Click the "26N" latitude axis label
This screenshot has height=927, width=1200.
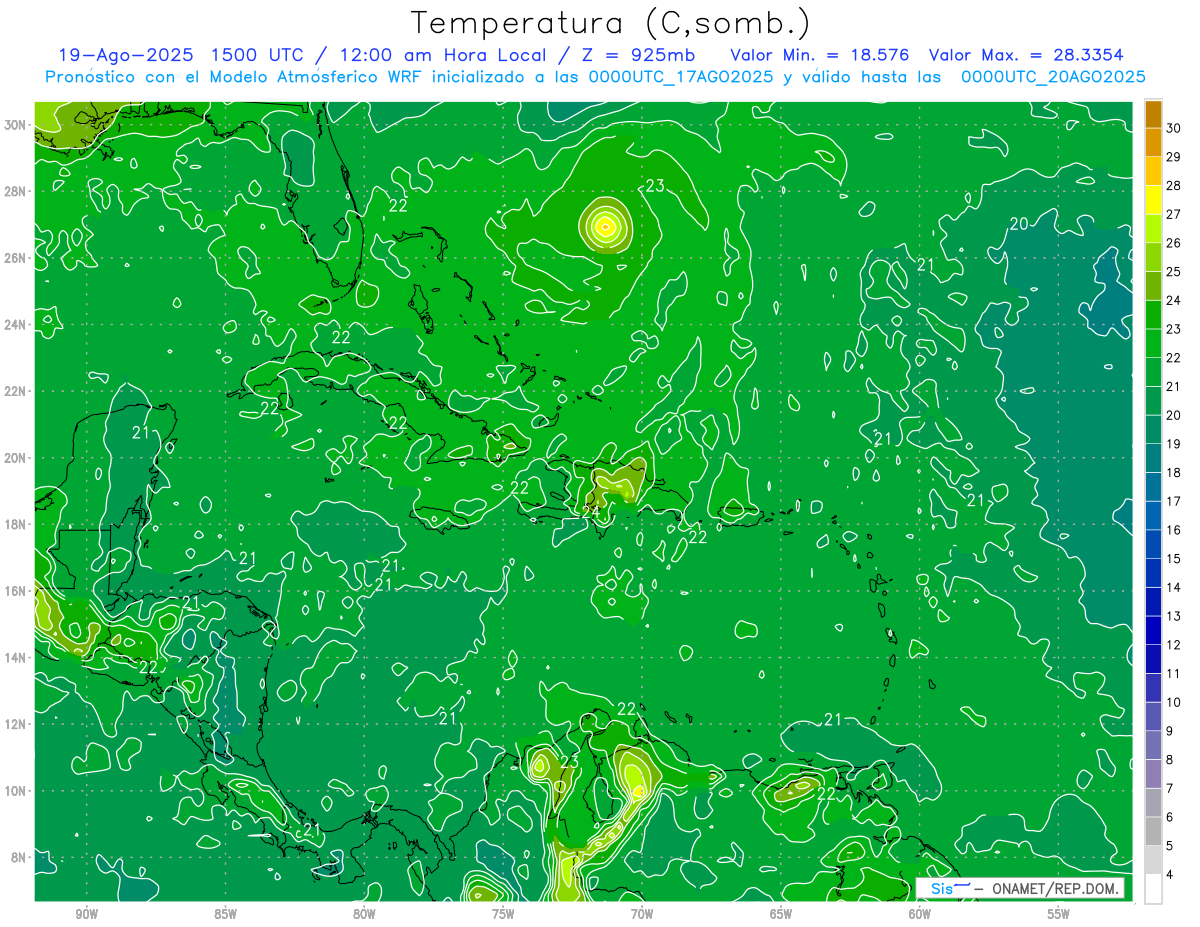click(17, 258)
